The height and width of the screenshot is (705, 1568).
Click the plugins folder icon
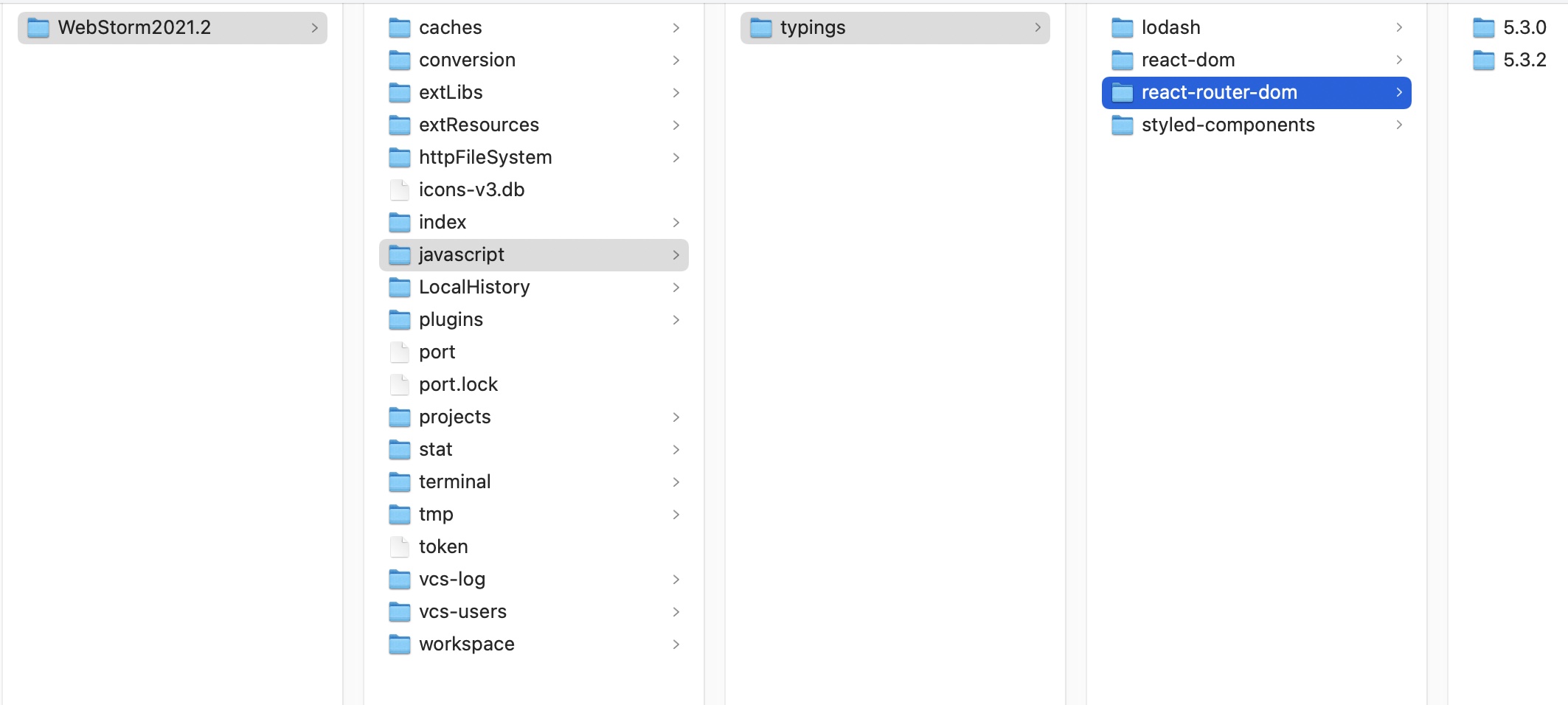point(400,320)
